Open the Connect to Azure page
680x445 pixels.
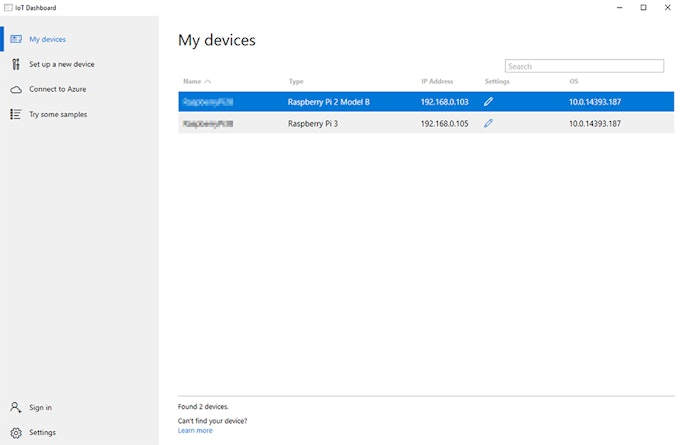click(x=57, y=90)
